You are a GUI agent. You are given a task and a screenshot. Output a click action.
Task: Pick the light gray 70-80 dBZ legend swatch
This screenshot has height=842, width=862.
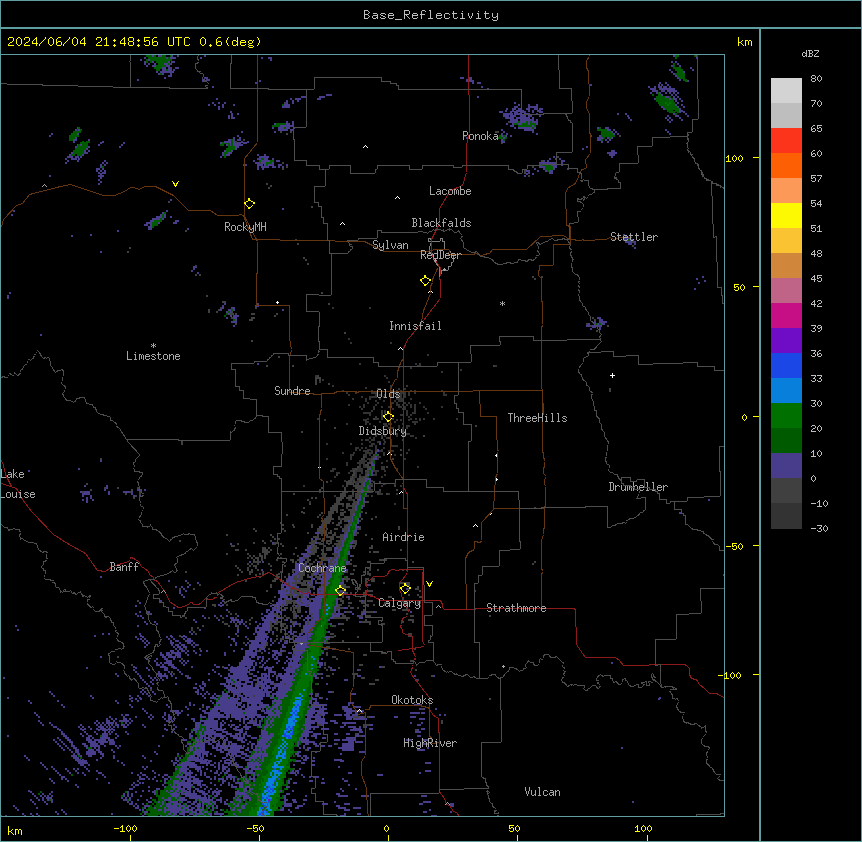click(x=786, y=91)
